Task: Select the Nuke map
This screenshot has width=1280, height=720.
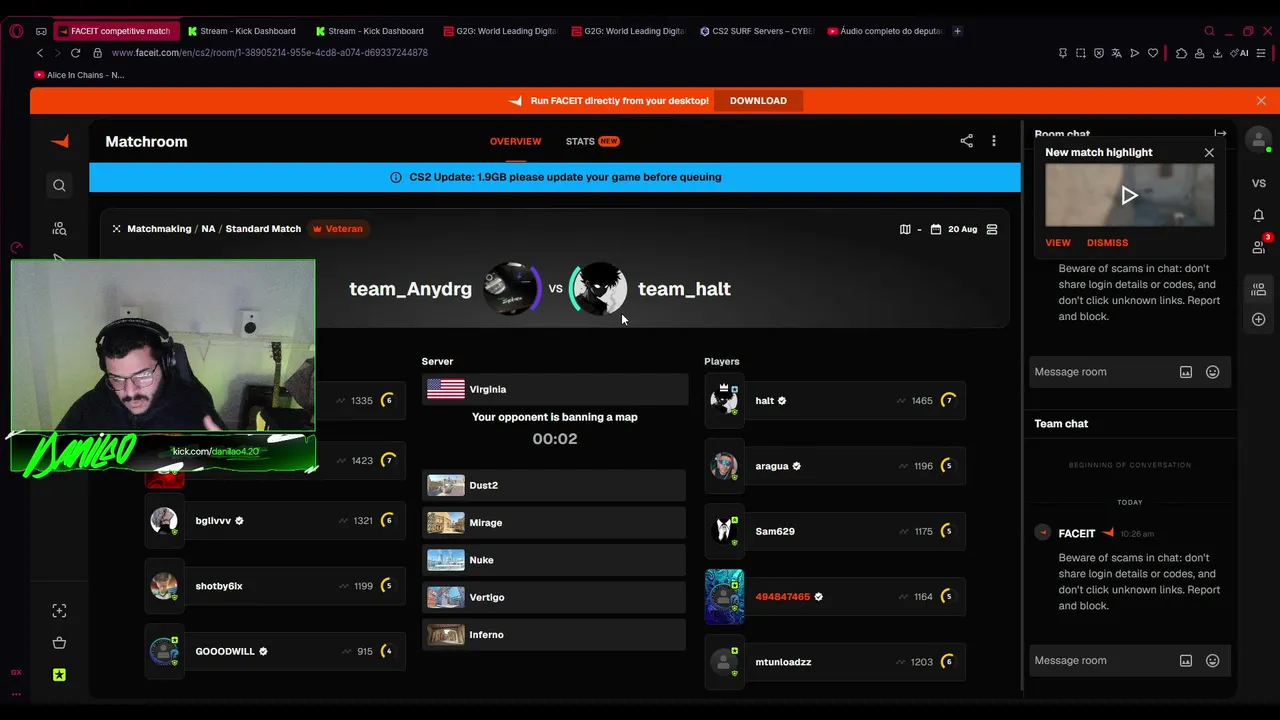Action: tap(554, 560)
